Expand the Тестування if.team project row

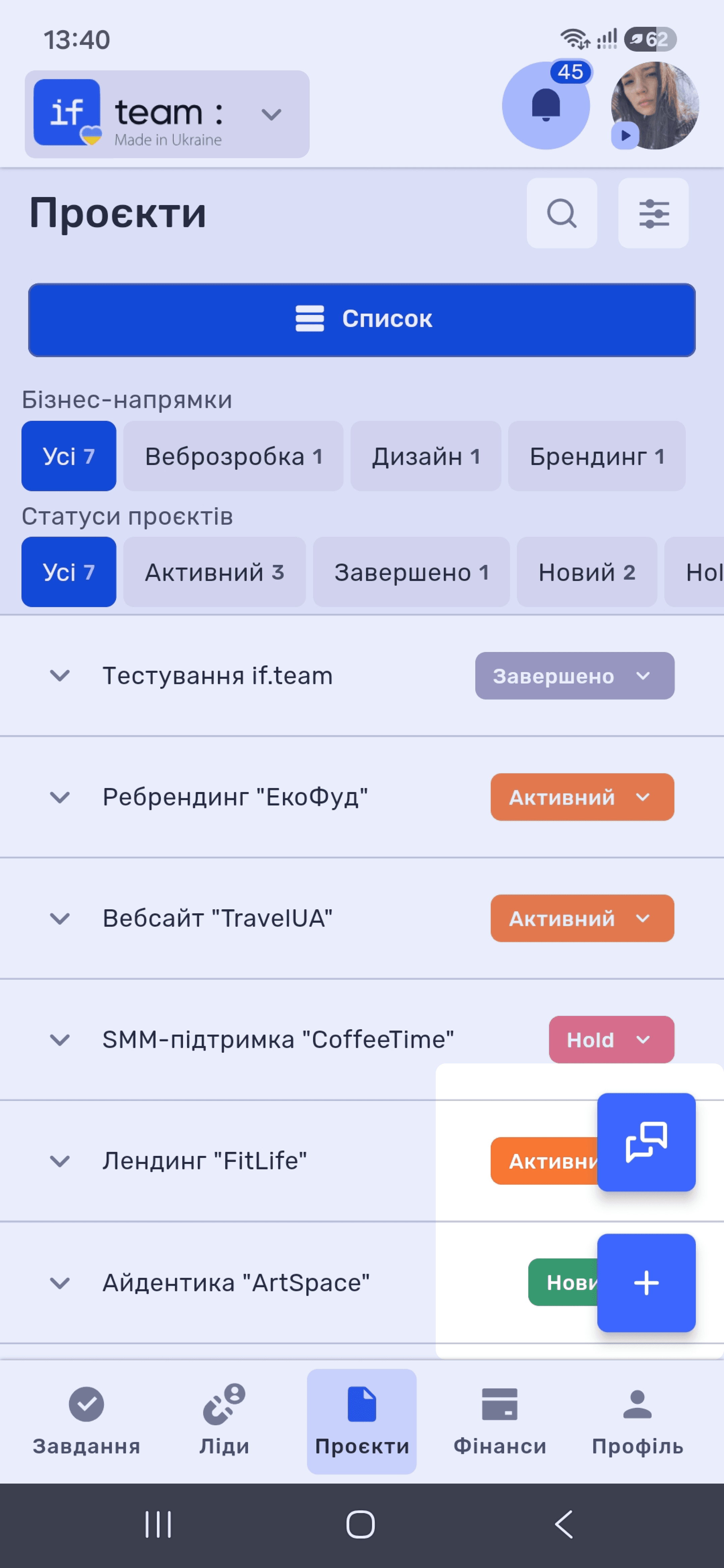pos(60,676)
